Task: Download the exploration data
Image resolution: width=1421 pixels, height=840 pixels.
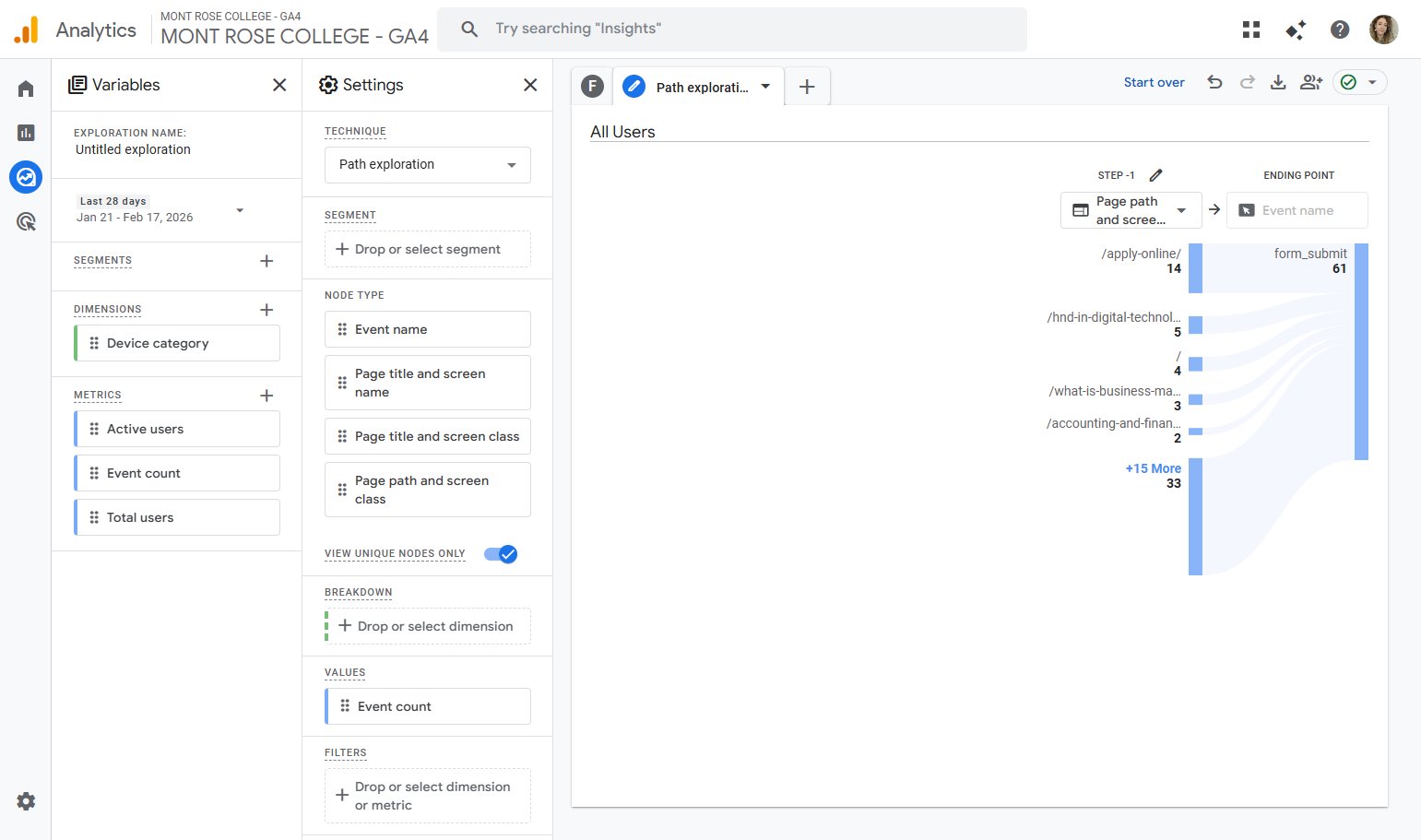Action: tap(1277, 82)
